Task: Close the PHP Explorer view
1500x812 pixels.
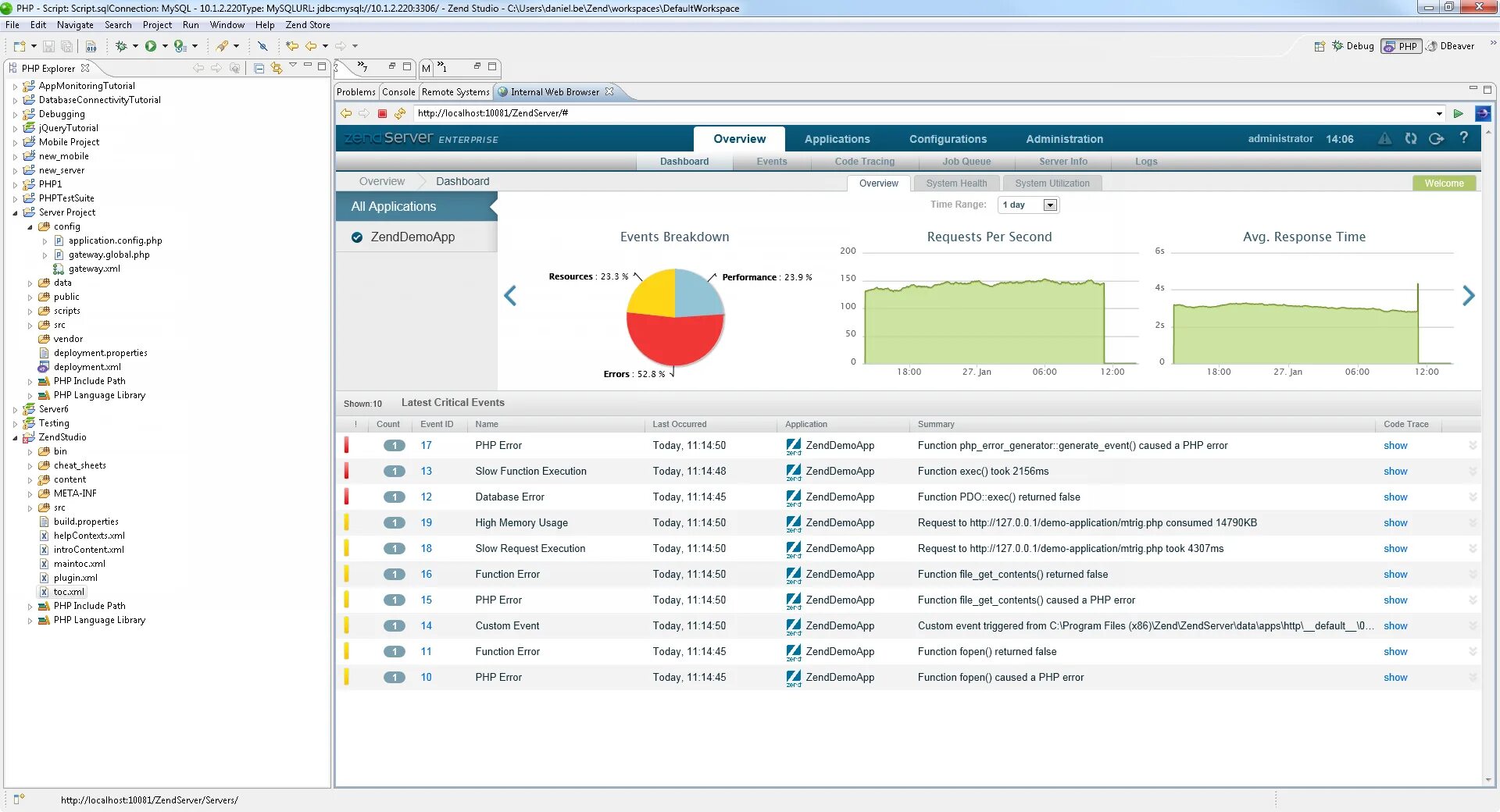Action: click(85, 69)
